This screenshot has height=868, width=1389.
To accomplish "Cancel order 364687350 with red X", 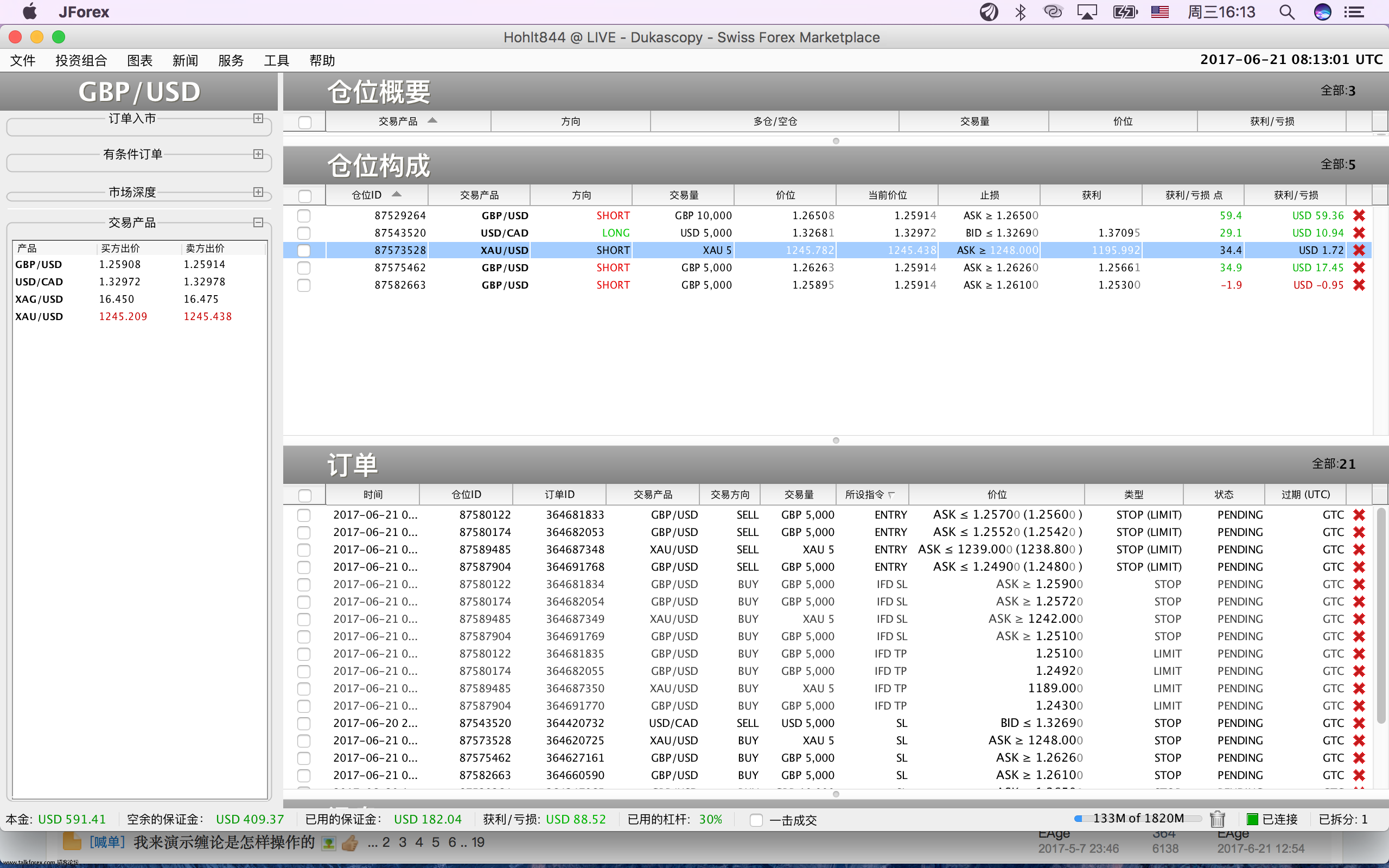I will click(x=1359, y=688).
